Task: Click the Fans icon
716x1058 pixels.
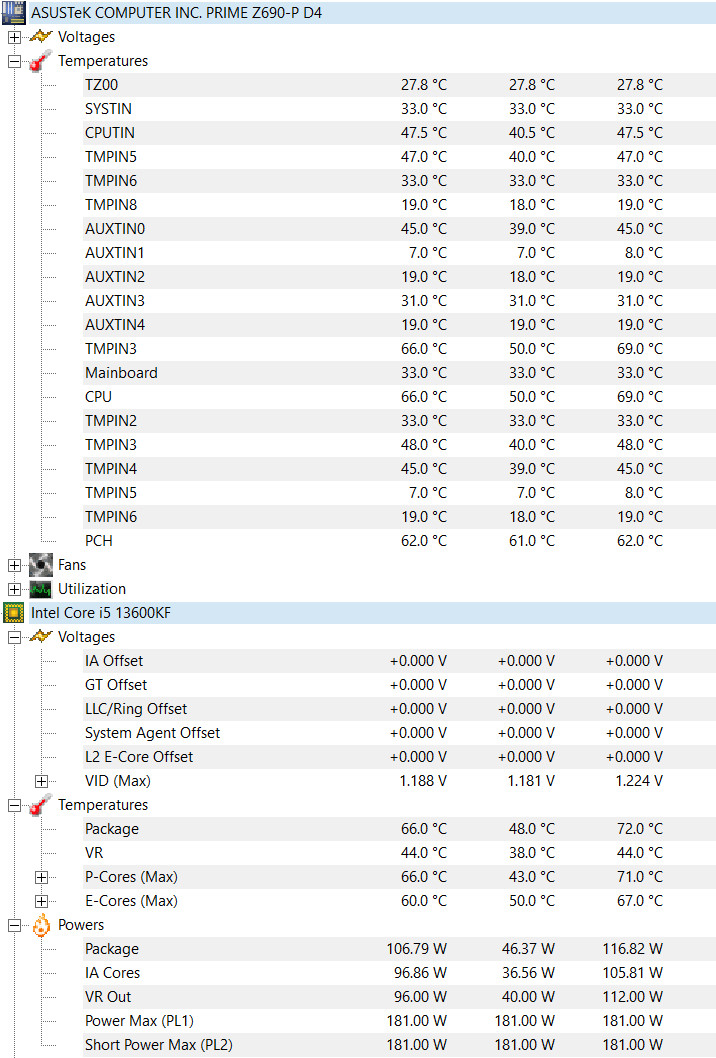Action: tap(41, 565)
